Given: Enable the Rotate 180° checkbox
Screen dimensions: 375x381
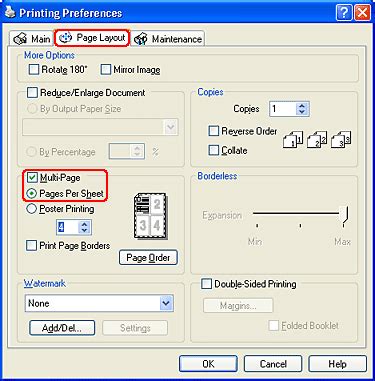Looking at the screenshot, I should pyautogui.click(x=34, y=70).
